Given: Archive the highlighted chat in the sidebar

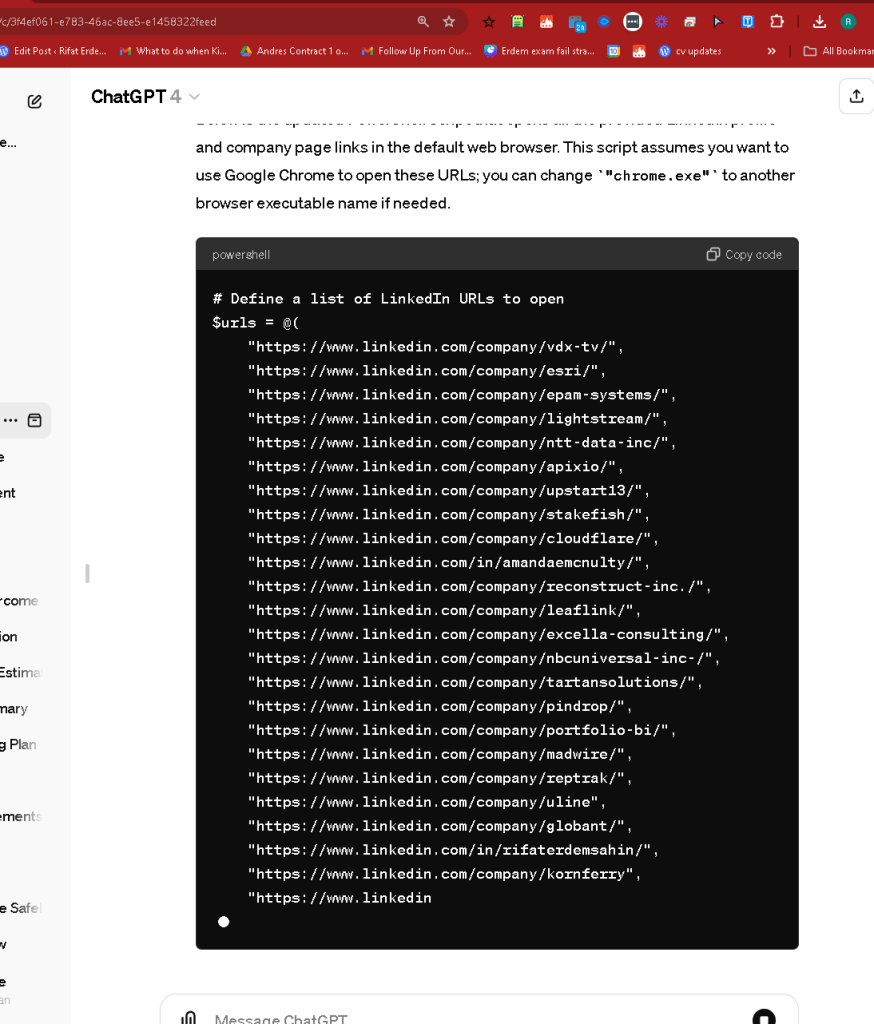Looking at the screenshot, I should [x=35, y=420].
